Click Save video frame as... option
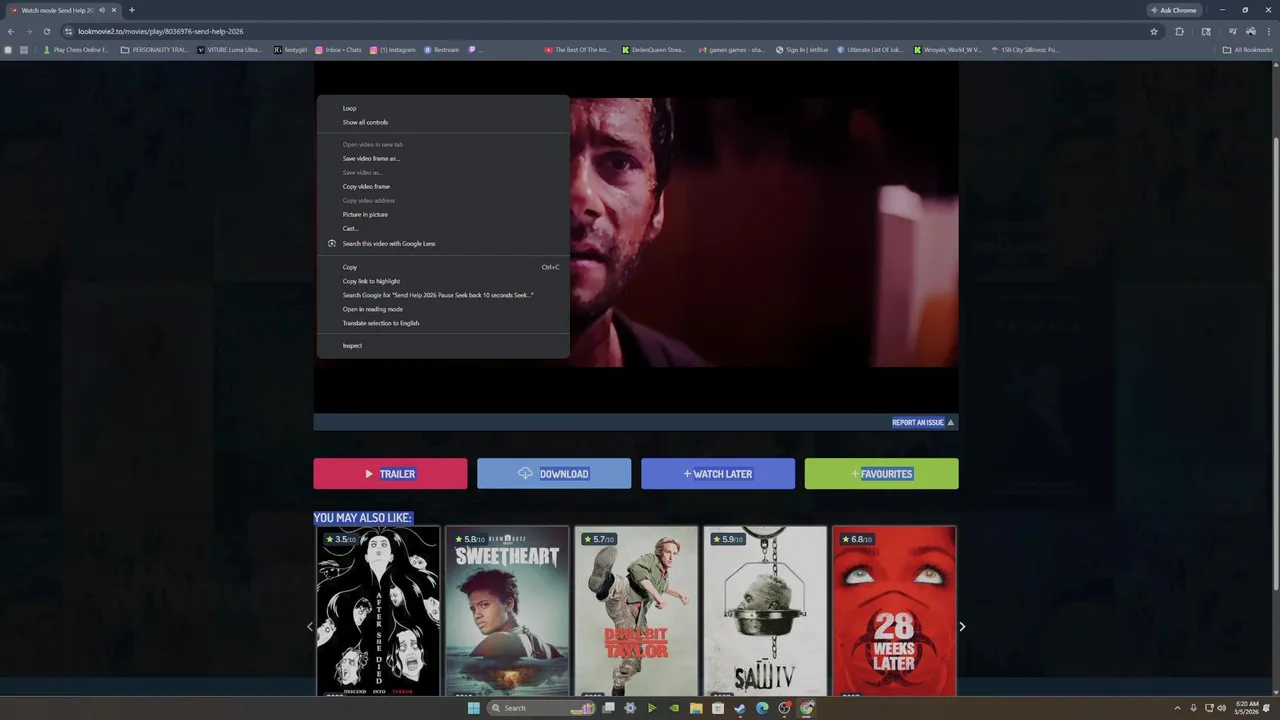Screen dimensions: 1280x720 443,158
